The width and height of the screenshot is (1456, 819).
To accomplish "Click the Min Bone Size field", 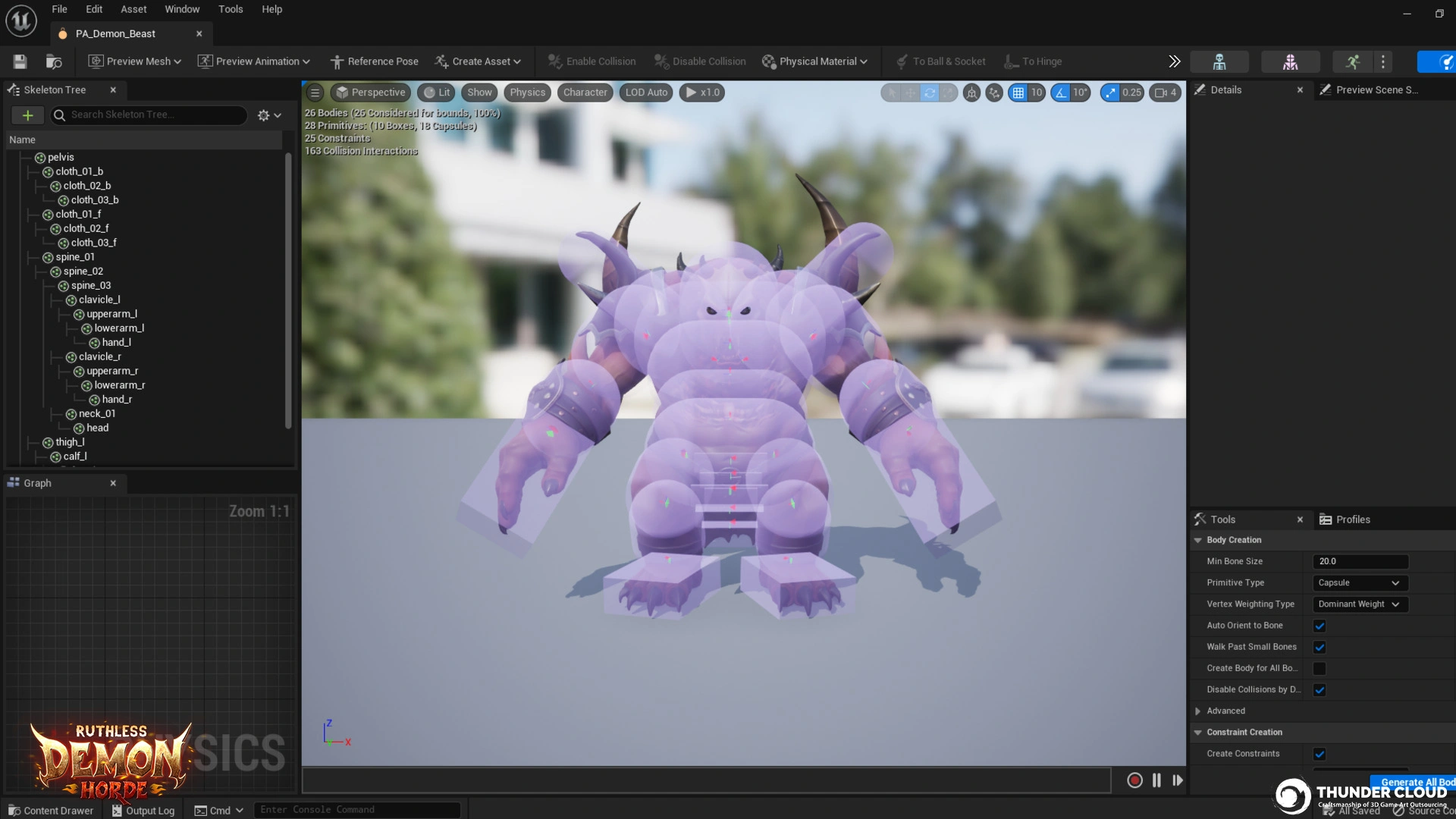I will pos(1360,561).
